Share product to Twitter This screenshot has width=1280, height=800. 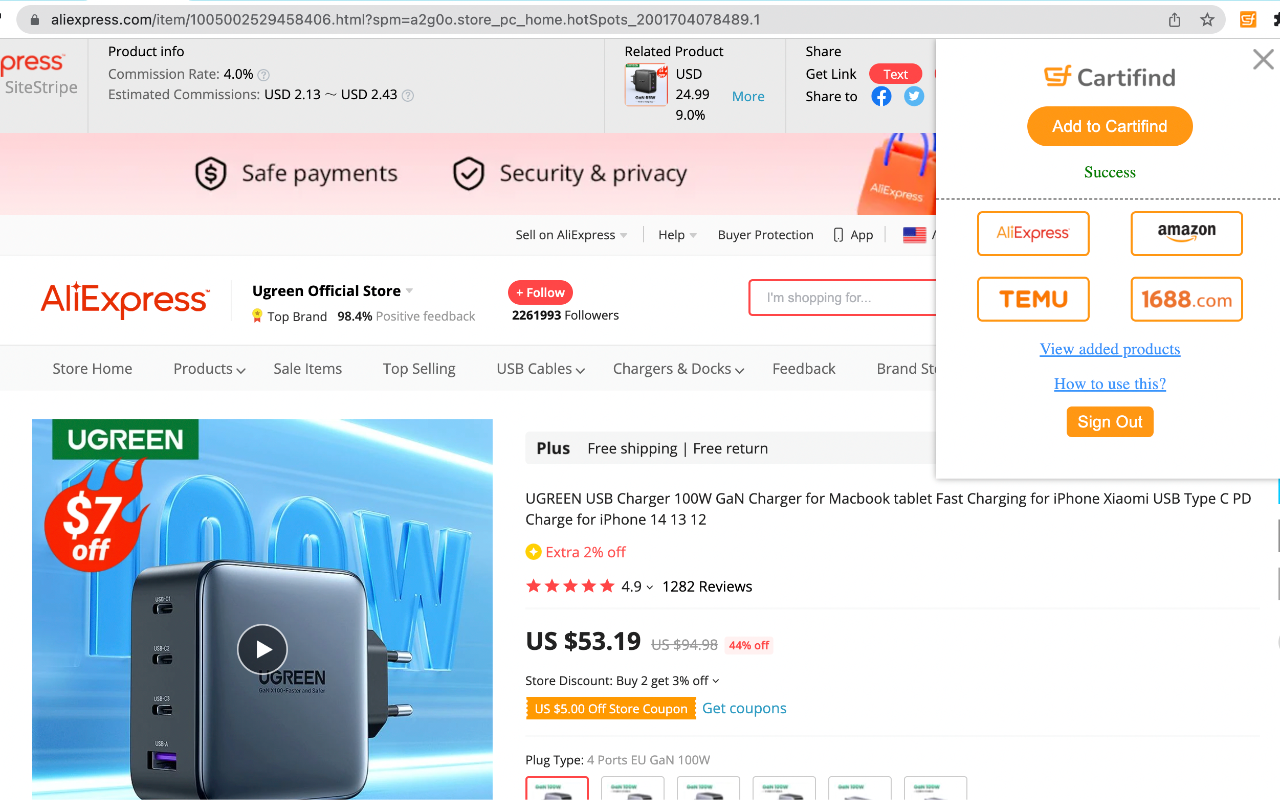[x=911, y=96]
